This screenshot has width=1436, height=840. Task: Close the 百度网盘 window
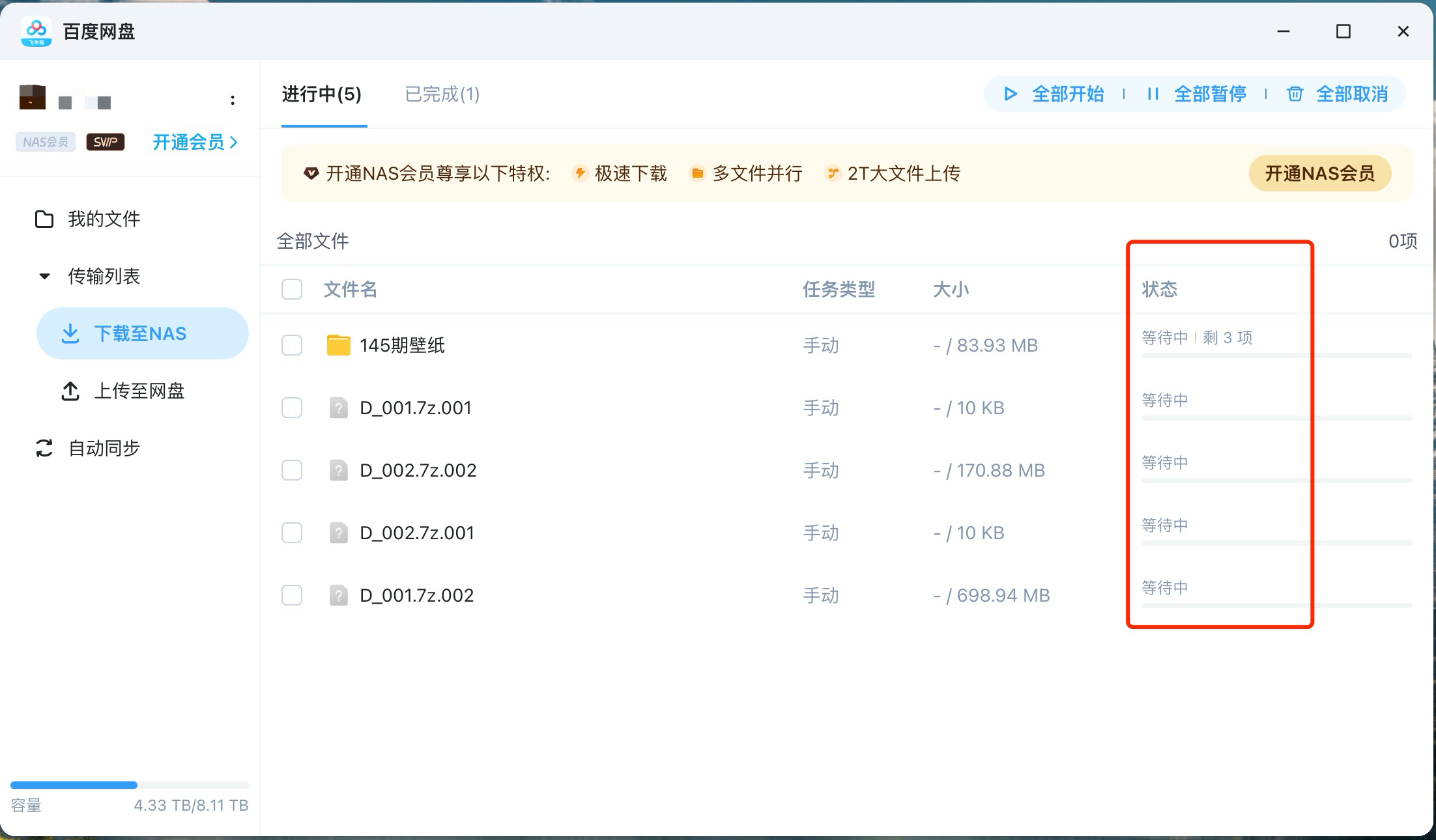point(1403,31)
